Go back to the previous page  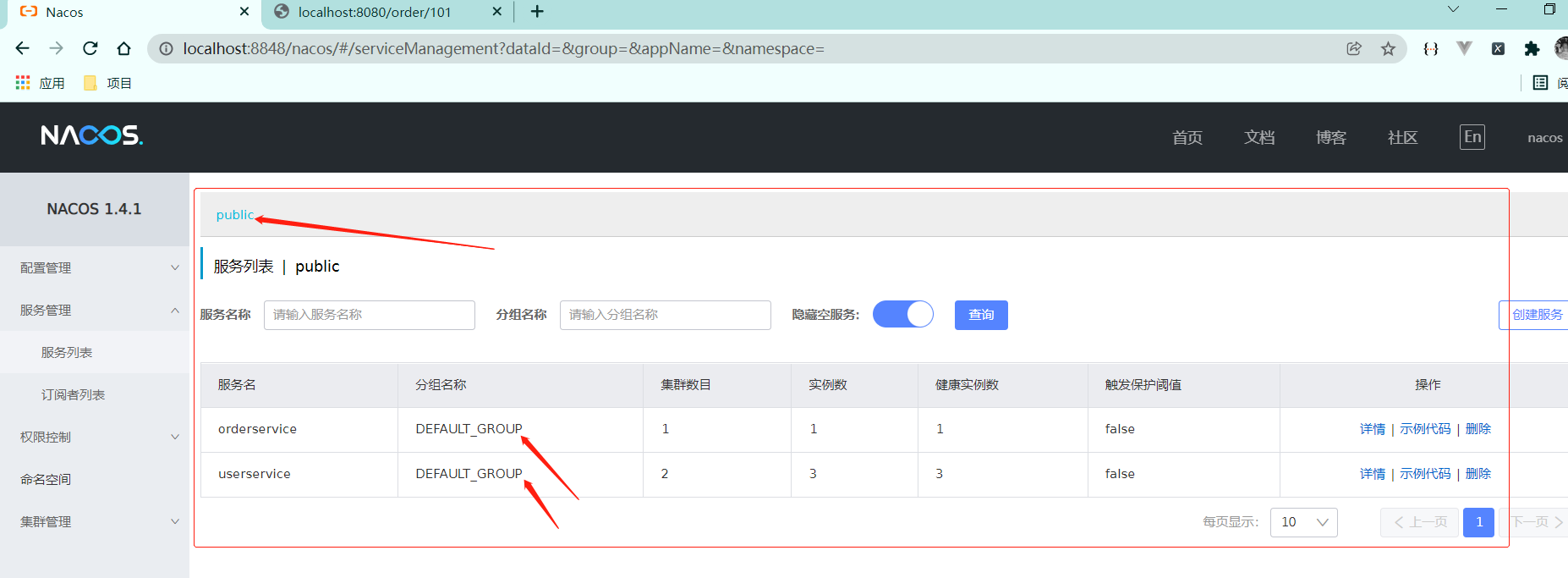[23, 48]
